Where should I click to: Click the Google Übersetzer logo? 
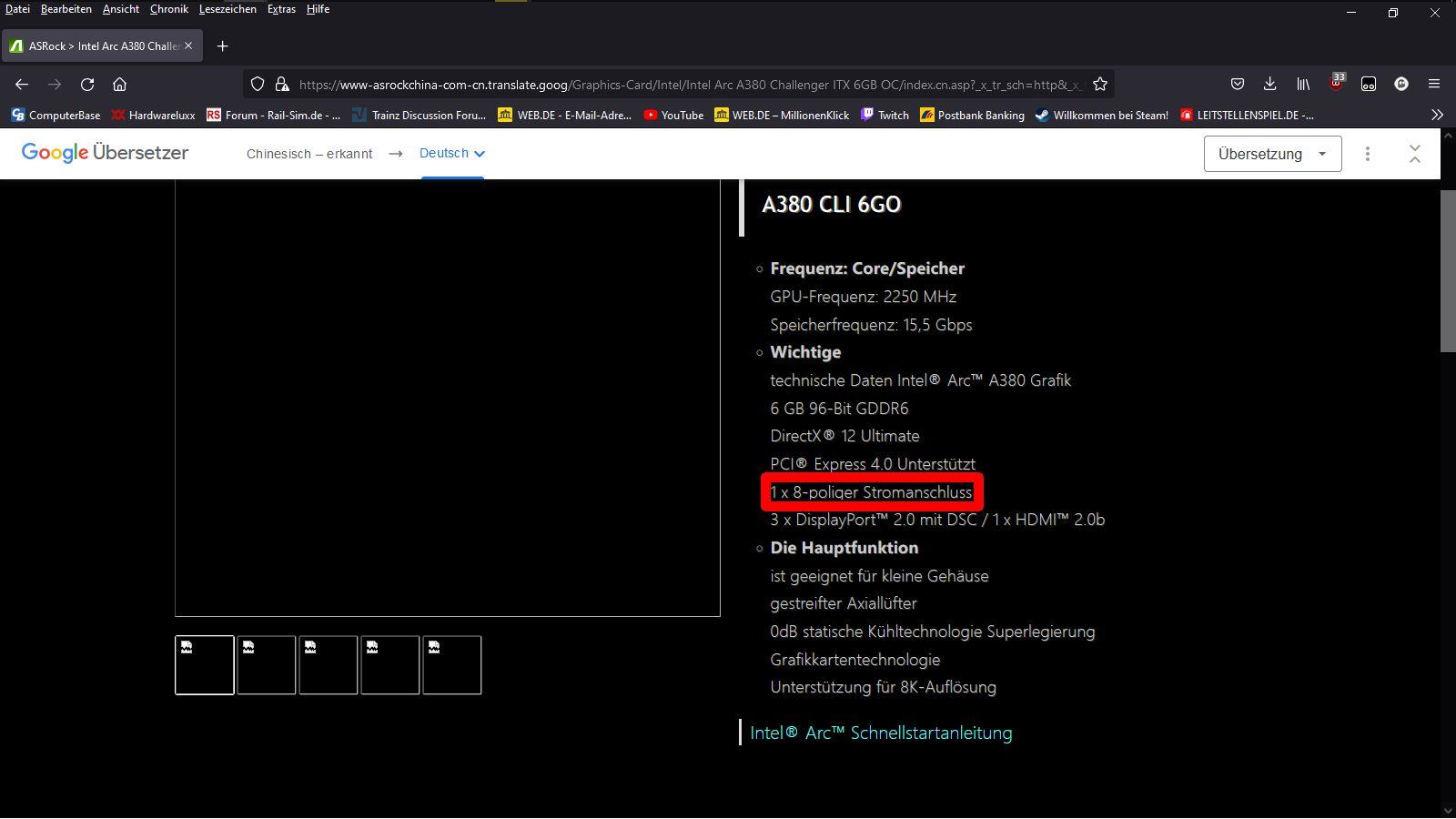tap(105, 153)
